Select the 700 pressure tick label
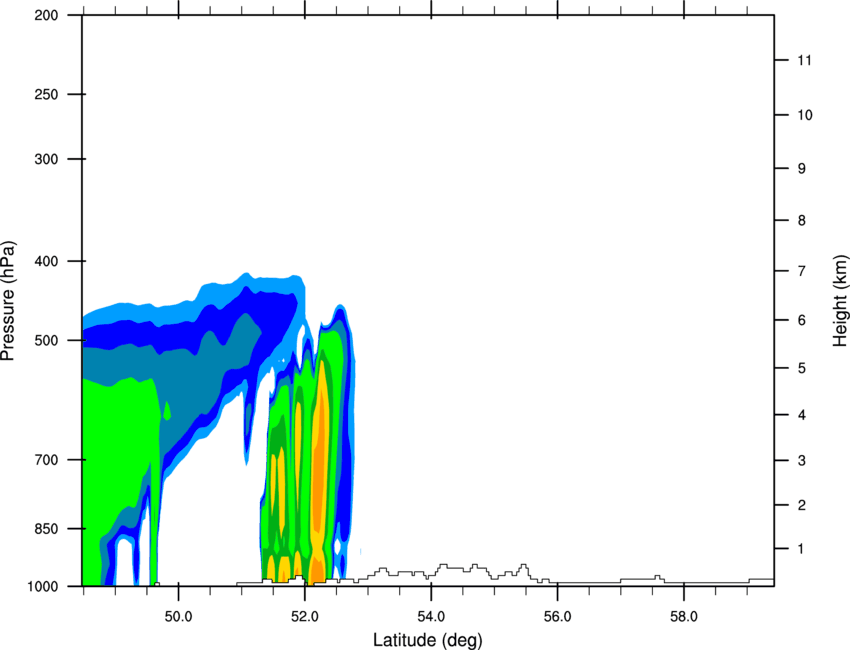 pyautogui.click(x=46, y=460)
